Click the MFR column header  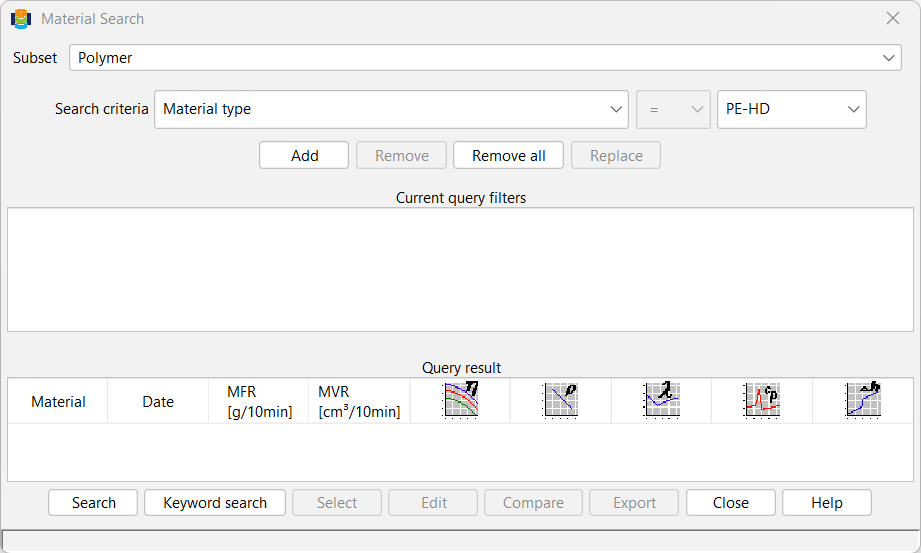point(259,401)
